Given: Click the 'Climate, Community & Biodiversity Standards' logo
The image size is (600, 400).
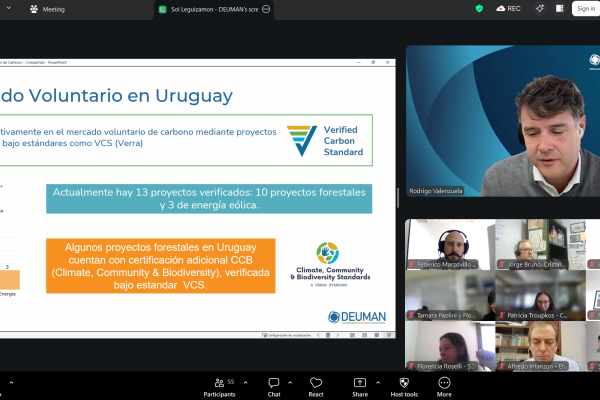Looking at the screenshot, I should pos(330,264).
